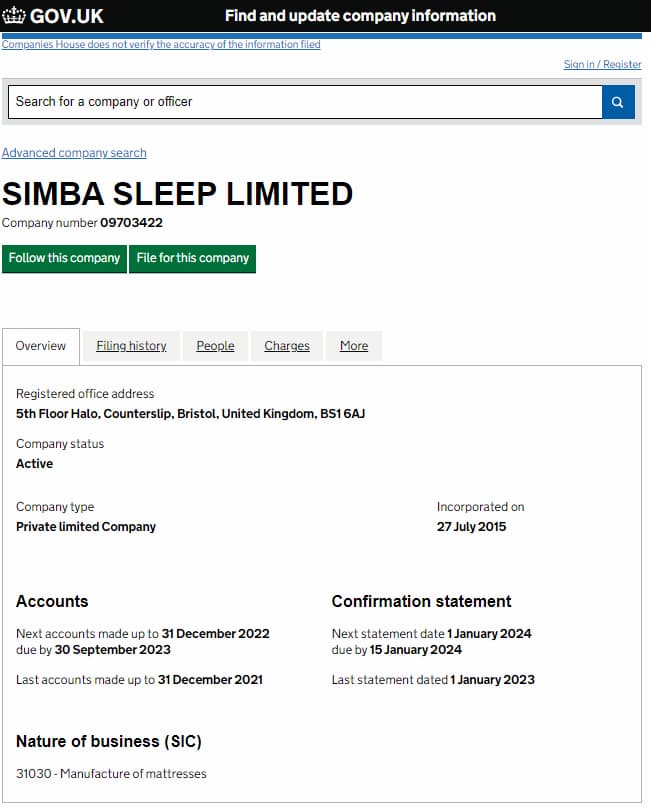Click inside the company search field
Viewport: 651px width, 808px height.
tap(300, 101)
